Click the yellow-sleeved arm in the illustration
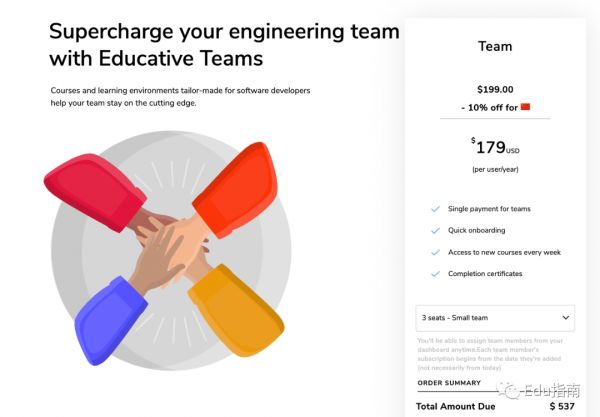The height and width of the screenshot is (417, 600). point(235,310)
